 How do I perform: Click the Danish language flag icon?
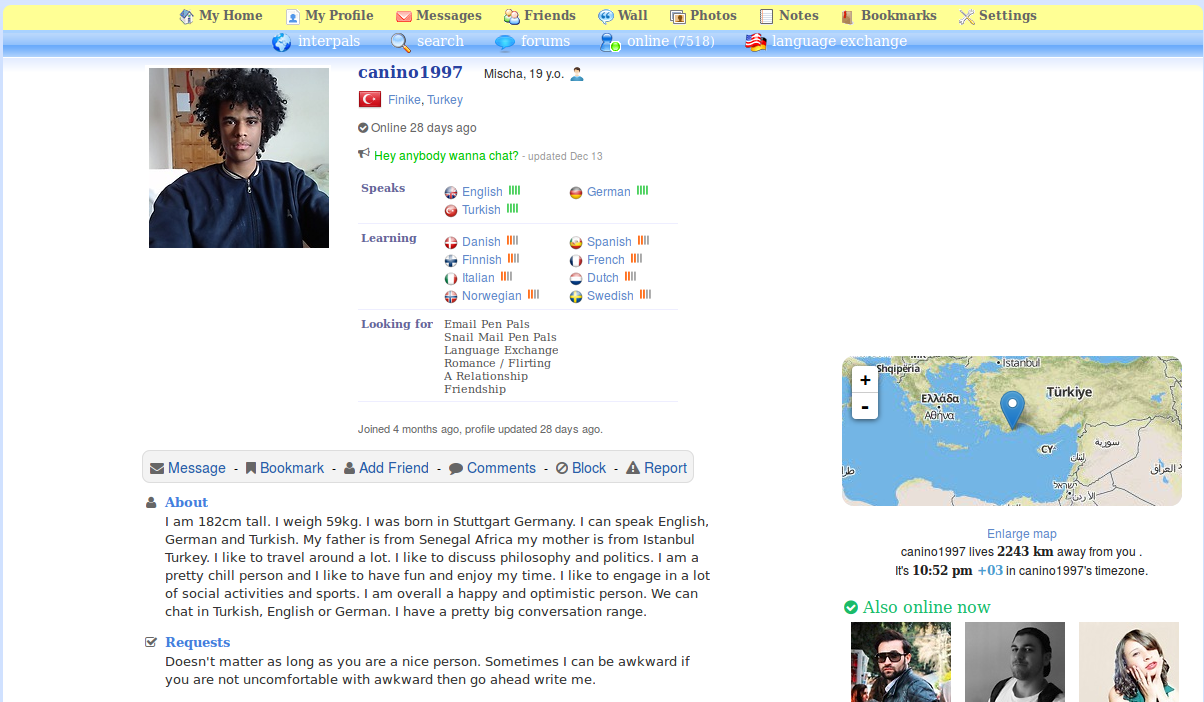pyautogui.click(x=451, y=242)
